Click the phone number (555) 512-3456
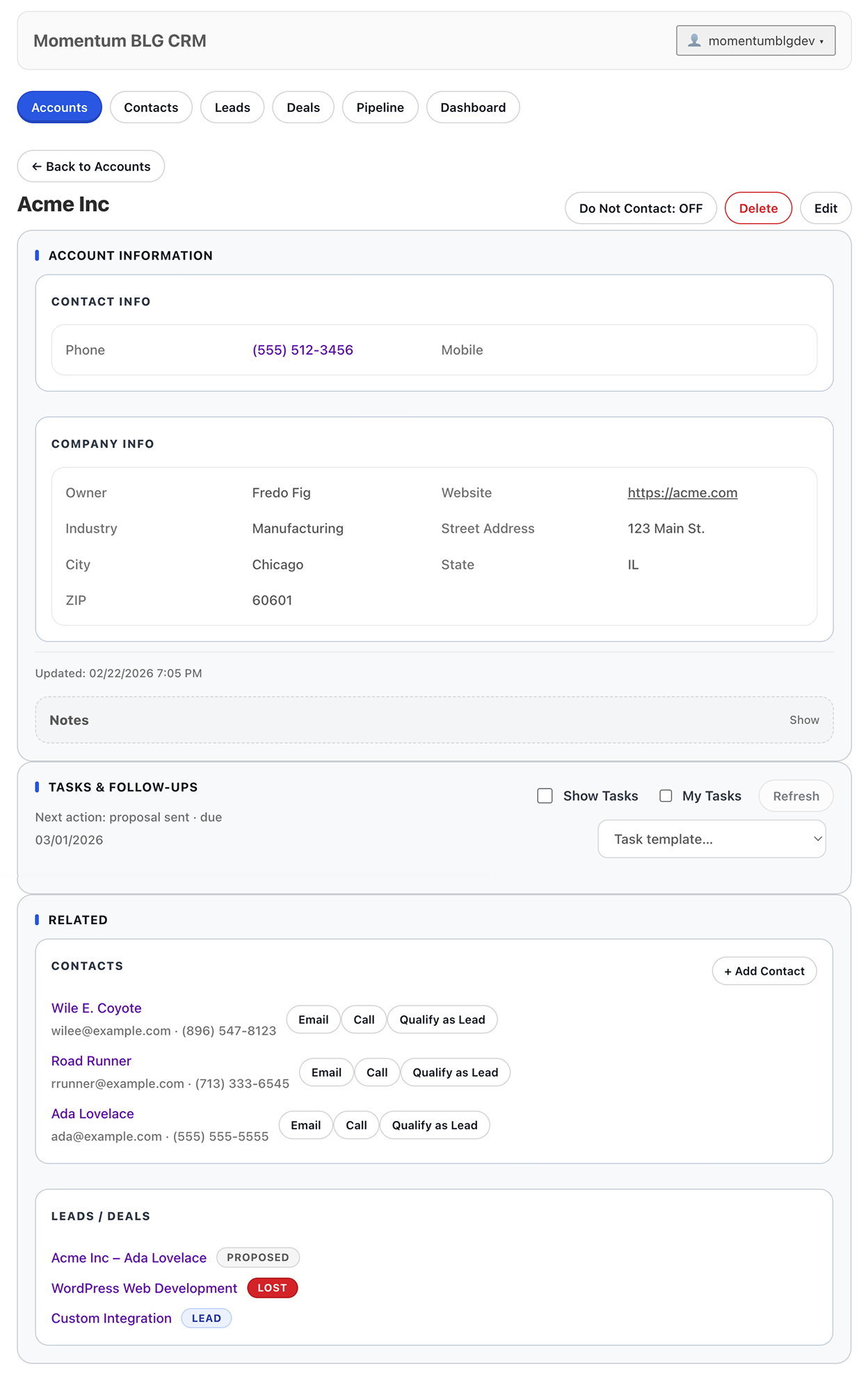The height and width of the screenshot is (1379, 868). point(303,350)
